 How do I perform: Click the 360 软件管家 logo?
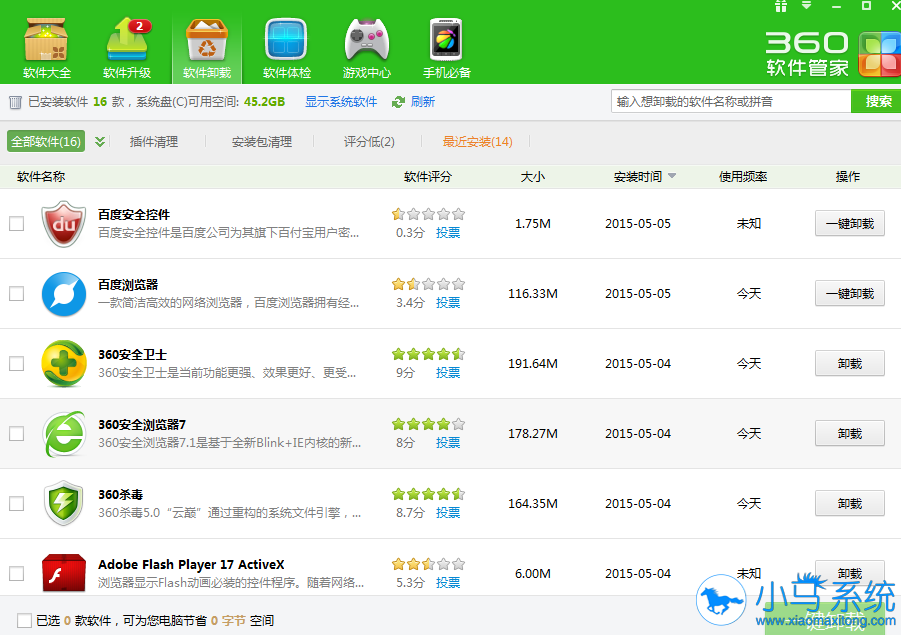tap(832, 54)
